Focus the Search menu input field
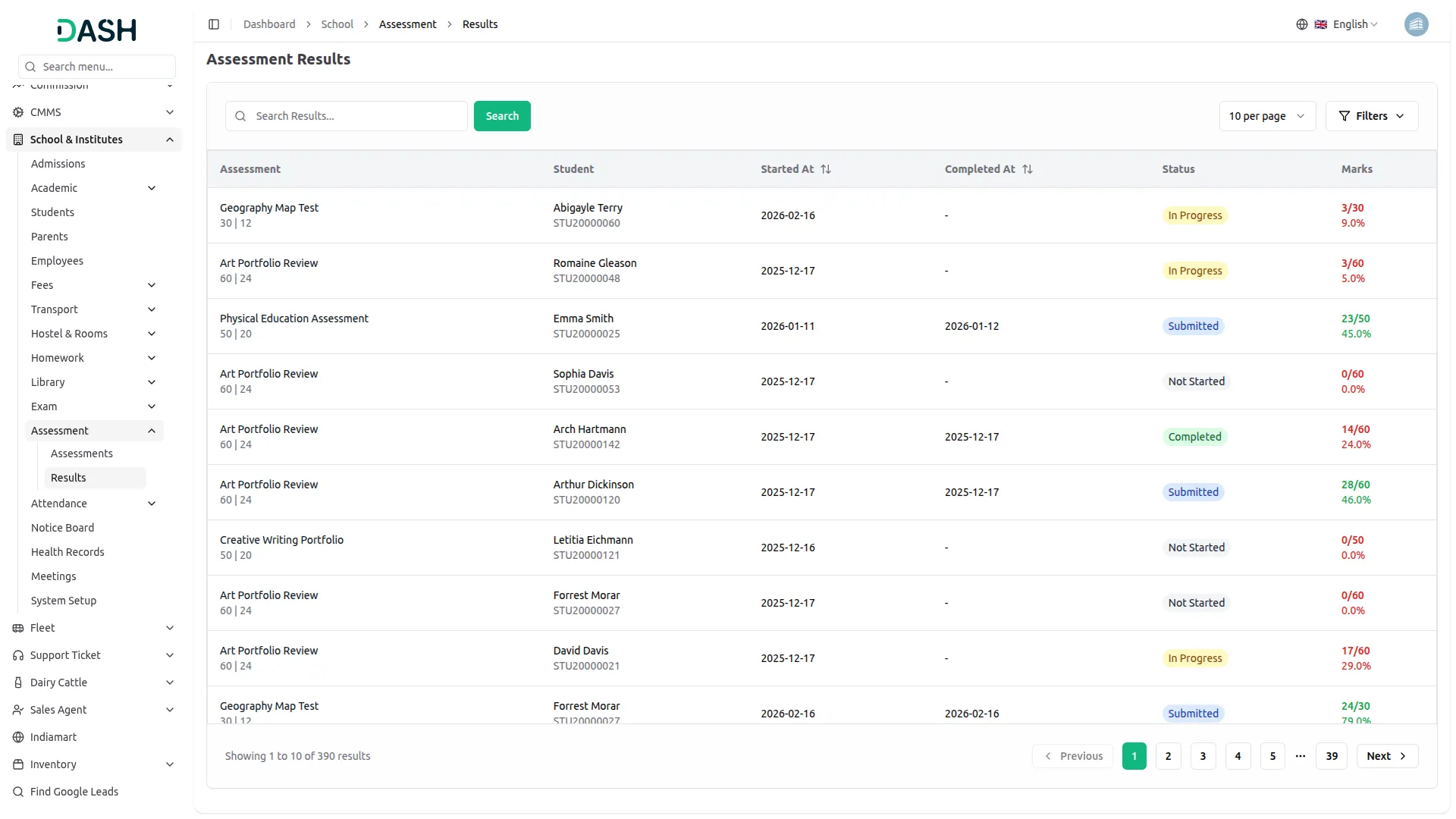The width and height of the screenshot is (1456, 819). point(97,67)
